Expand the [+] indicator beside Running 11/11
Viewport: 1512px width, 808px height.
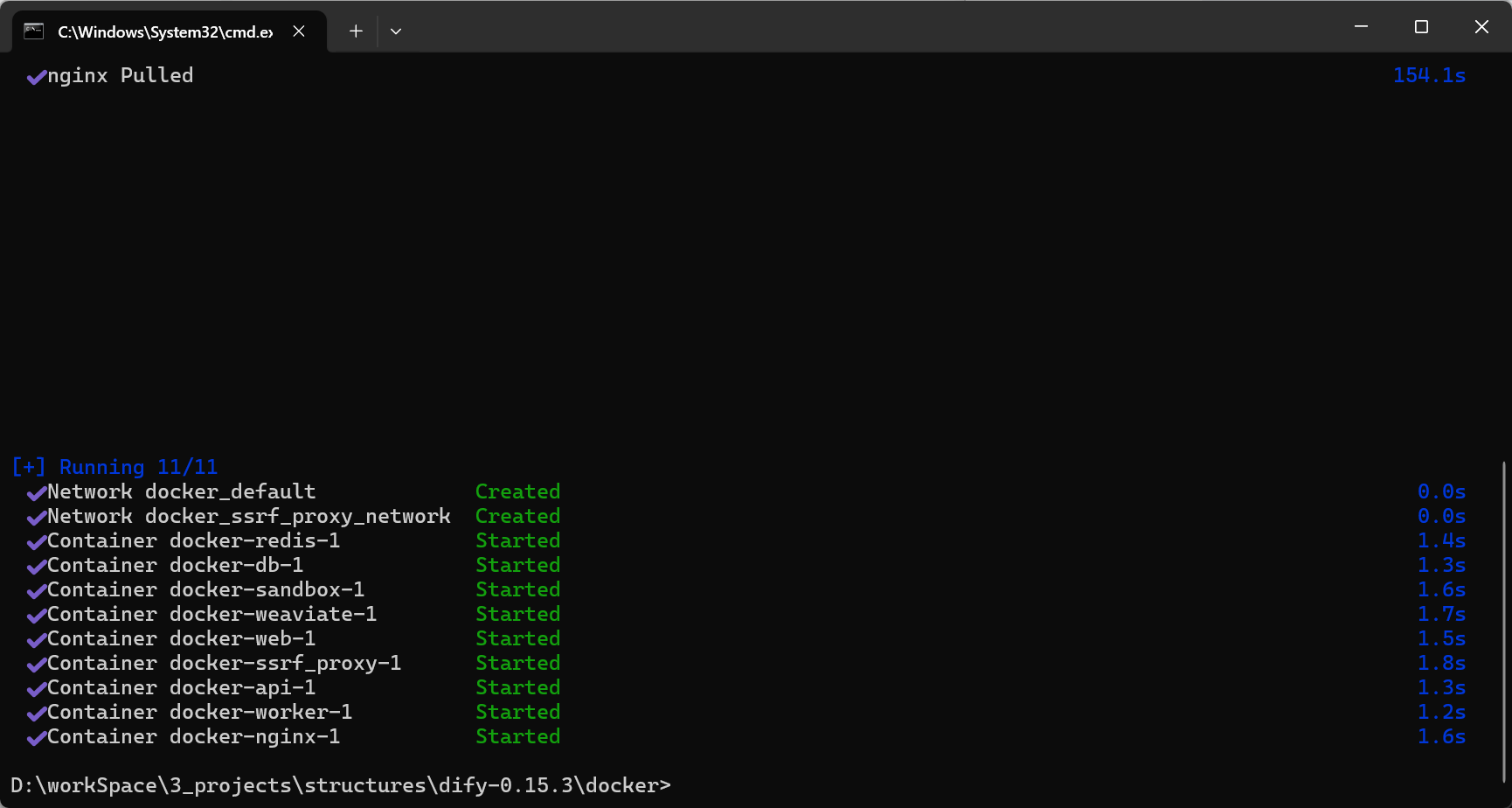click(x=29, y=466)
